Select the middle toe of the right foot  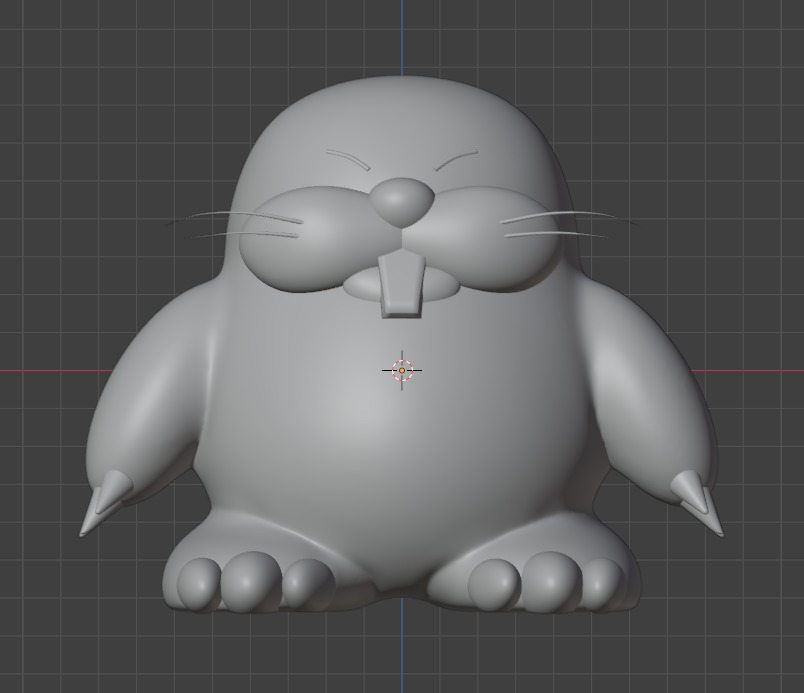[x=551, y=581]
